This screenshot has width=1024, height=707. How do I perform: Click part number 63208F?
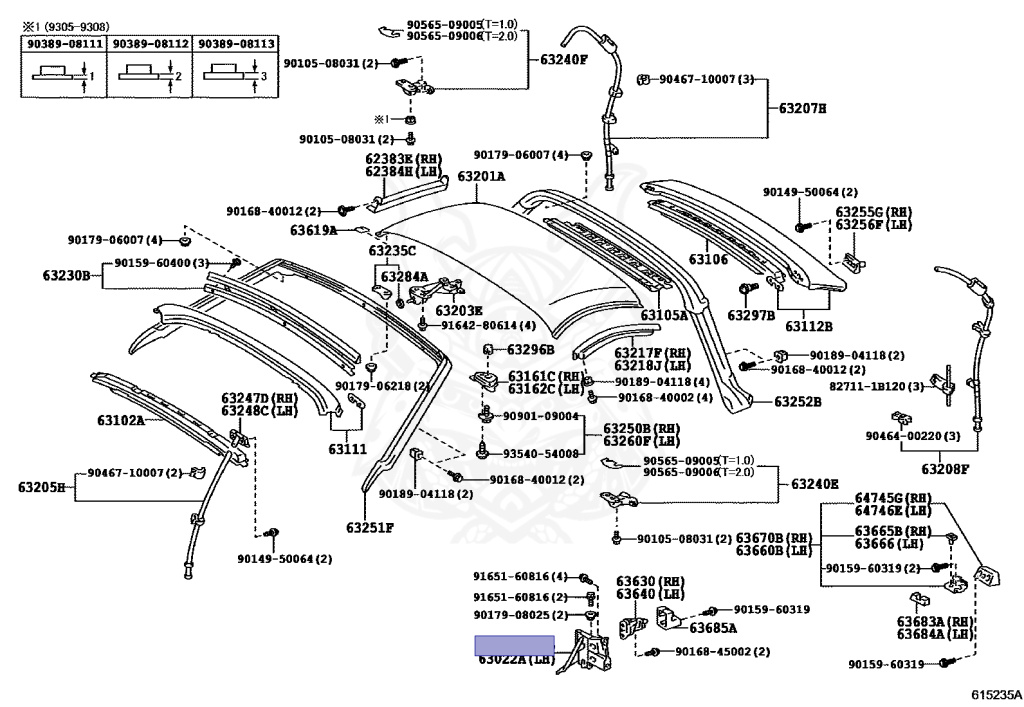coord(945,468)
